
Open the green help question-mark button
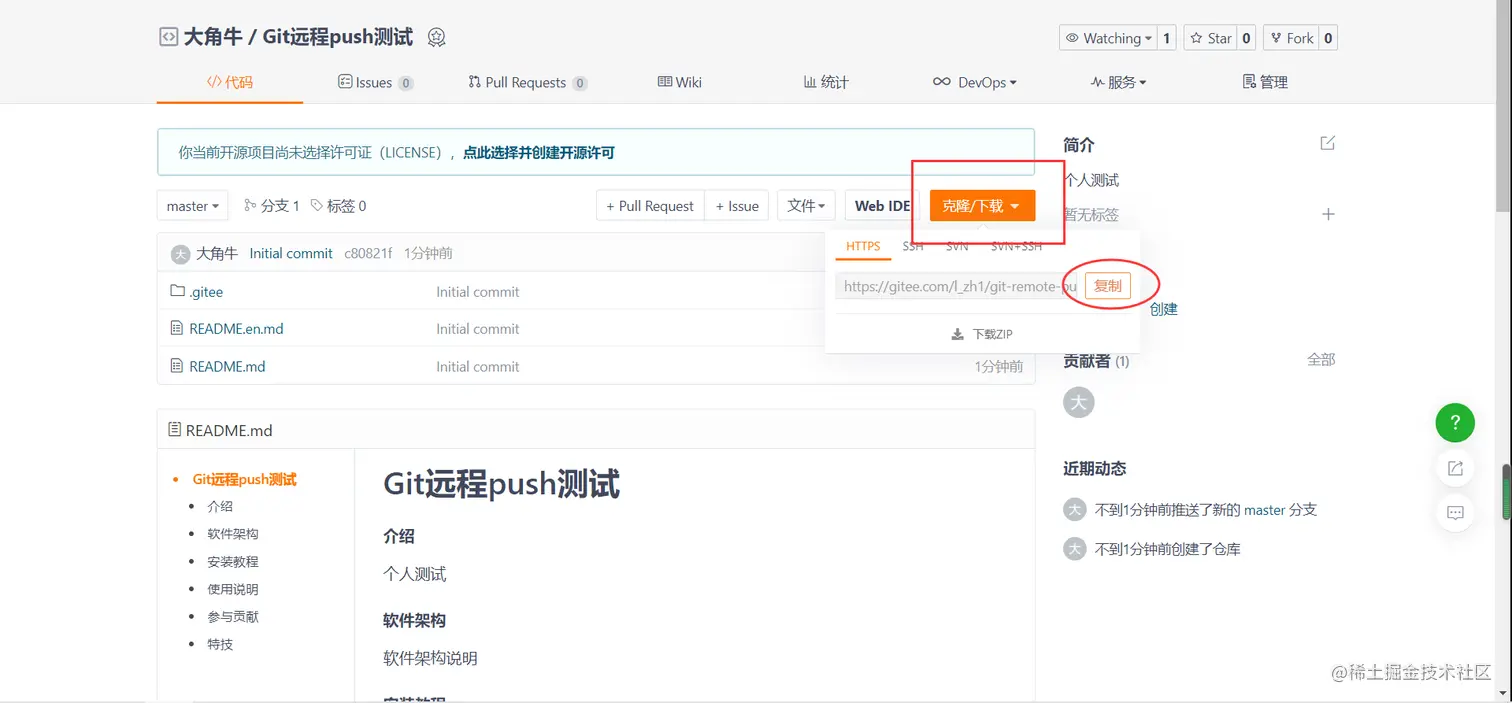[1455, 422]
